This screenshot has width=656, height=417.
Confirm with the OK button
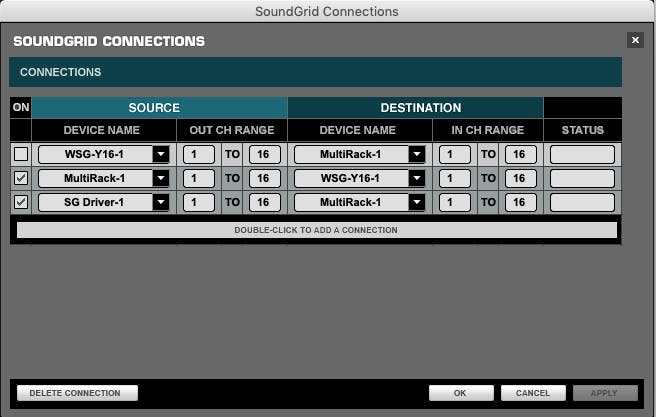click(461, 393)
